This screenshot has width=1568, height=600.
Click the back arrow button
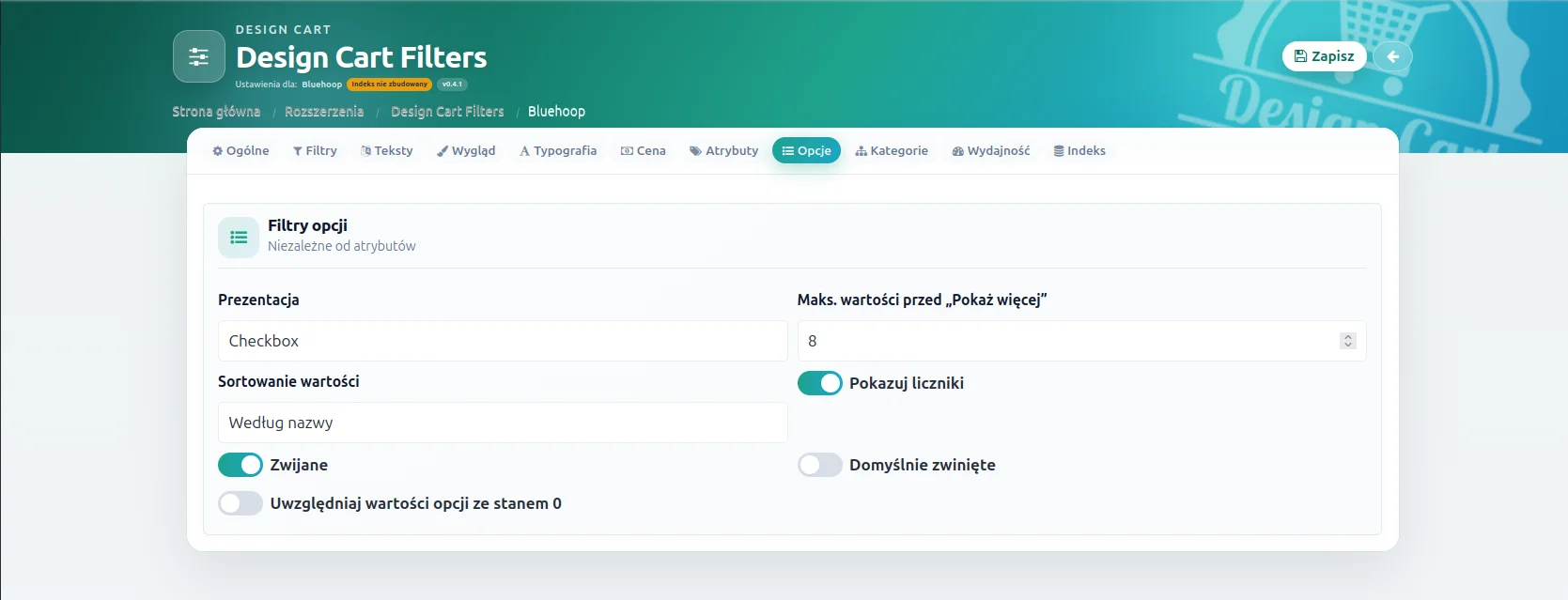[1392, 56]
